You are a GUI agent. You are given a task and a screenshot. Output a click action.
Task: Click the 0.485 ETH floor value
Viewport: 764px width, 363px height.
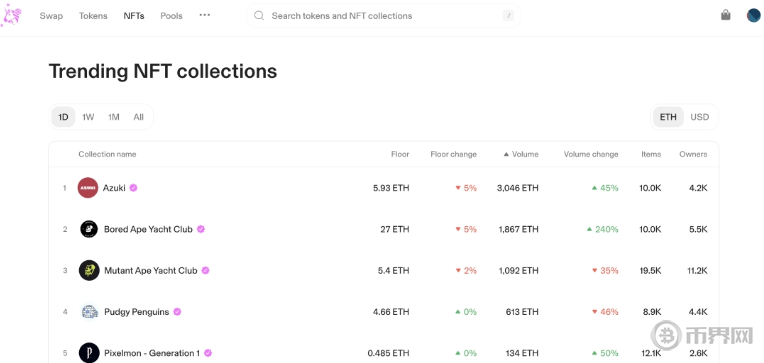[x=389, y=353]
